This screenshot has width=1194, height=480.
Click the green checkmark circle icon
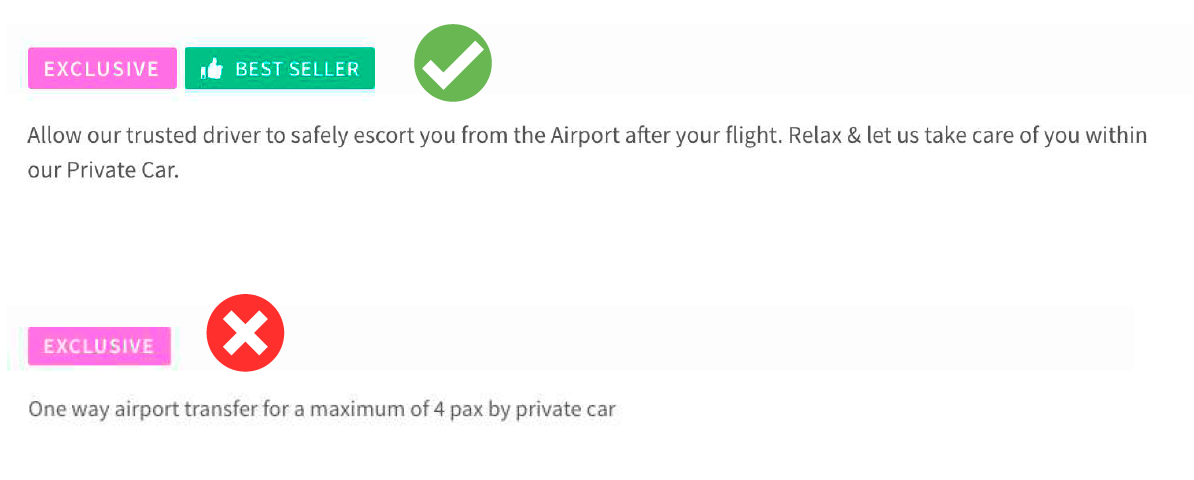(453, 63)
